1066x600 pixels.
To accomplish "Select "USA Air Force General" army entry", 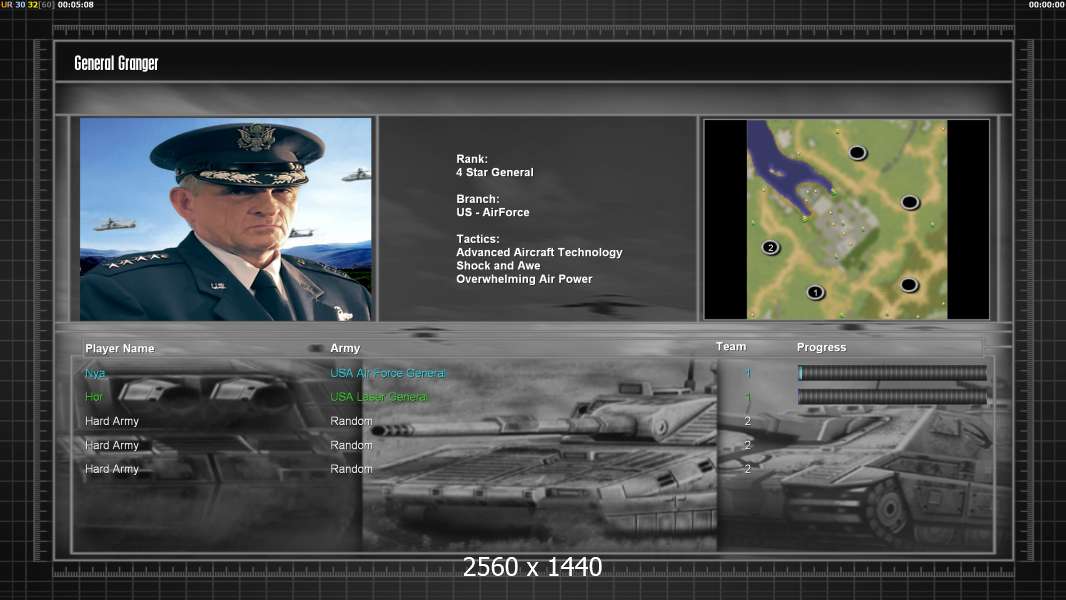I will [388, 373].
